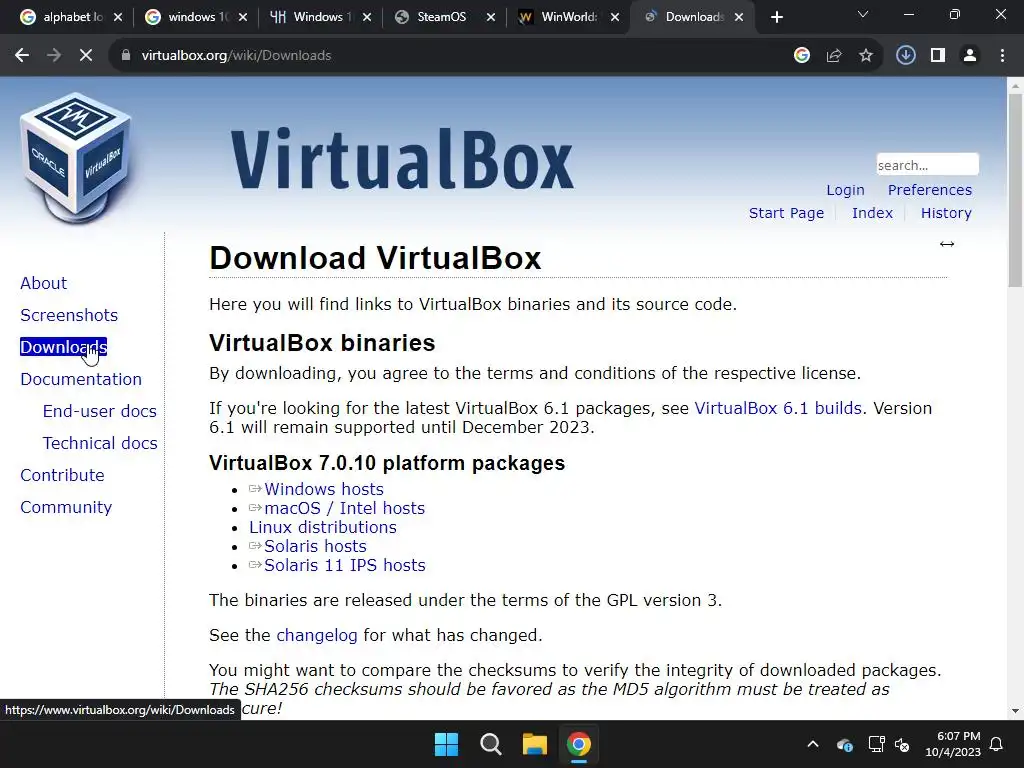Close the WinWorld tab

tap(615, 17)
